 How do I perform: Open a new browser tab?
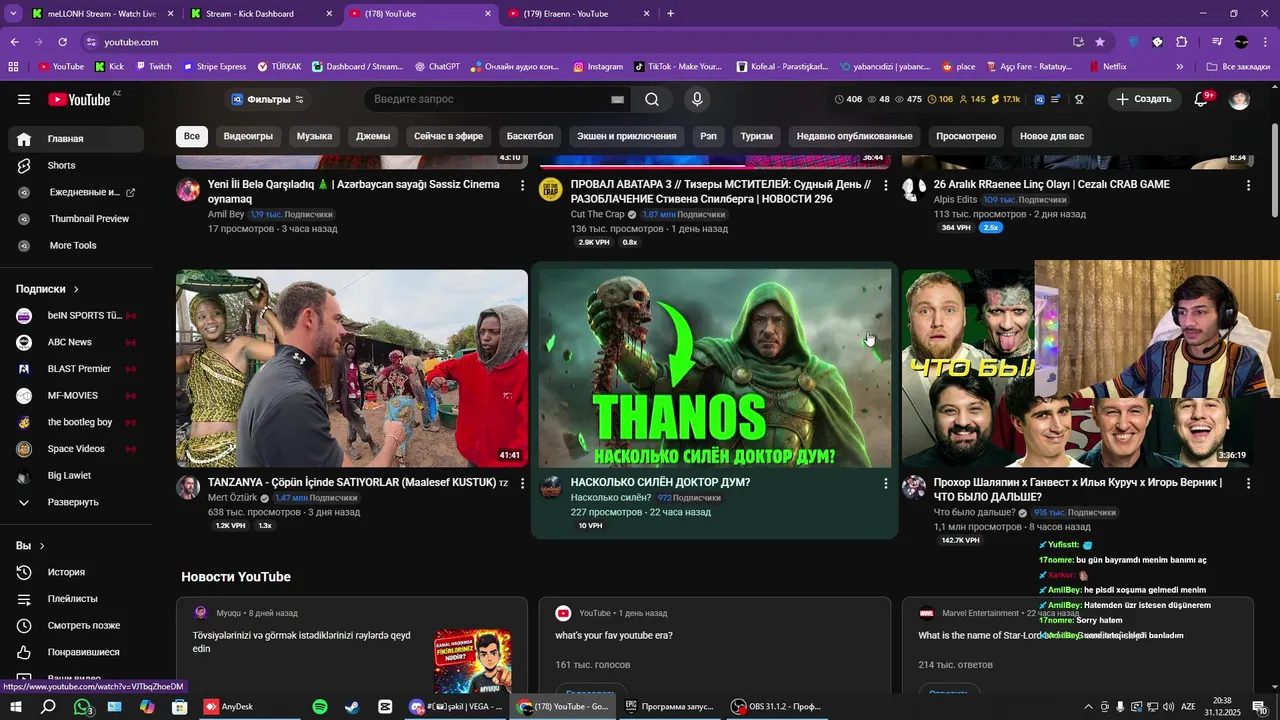click(670, 14)
